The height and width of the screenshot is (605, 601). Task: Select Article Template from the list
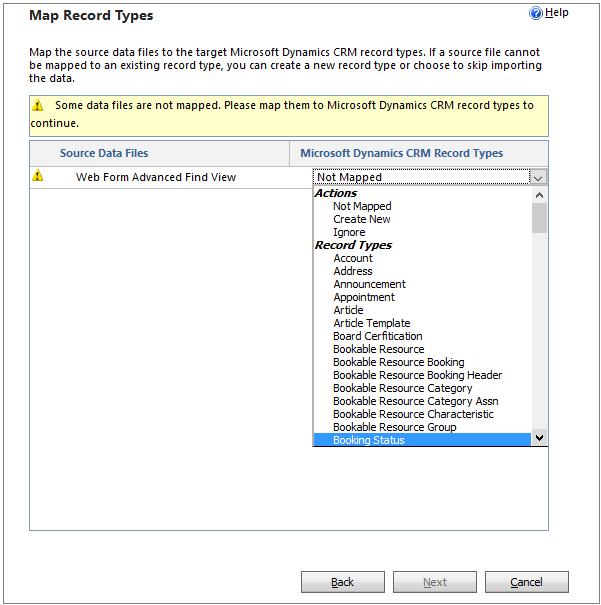[371, 323]
